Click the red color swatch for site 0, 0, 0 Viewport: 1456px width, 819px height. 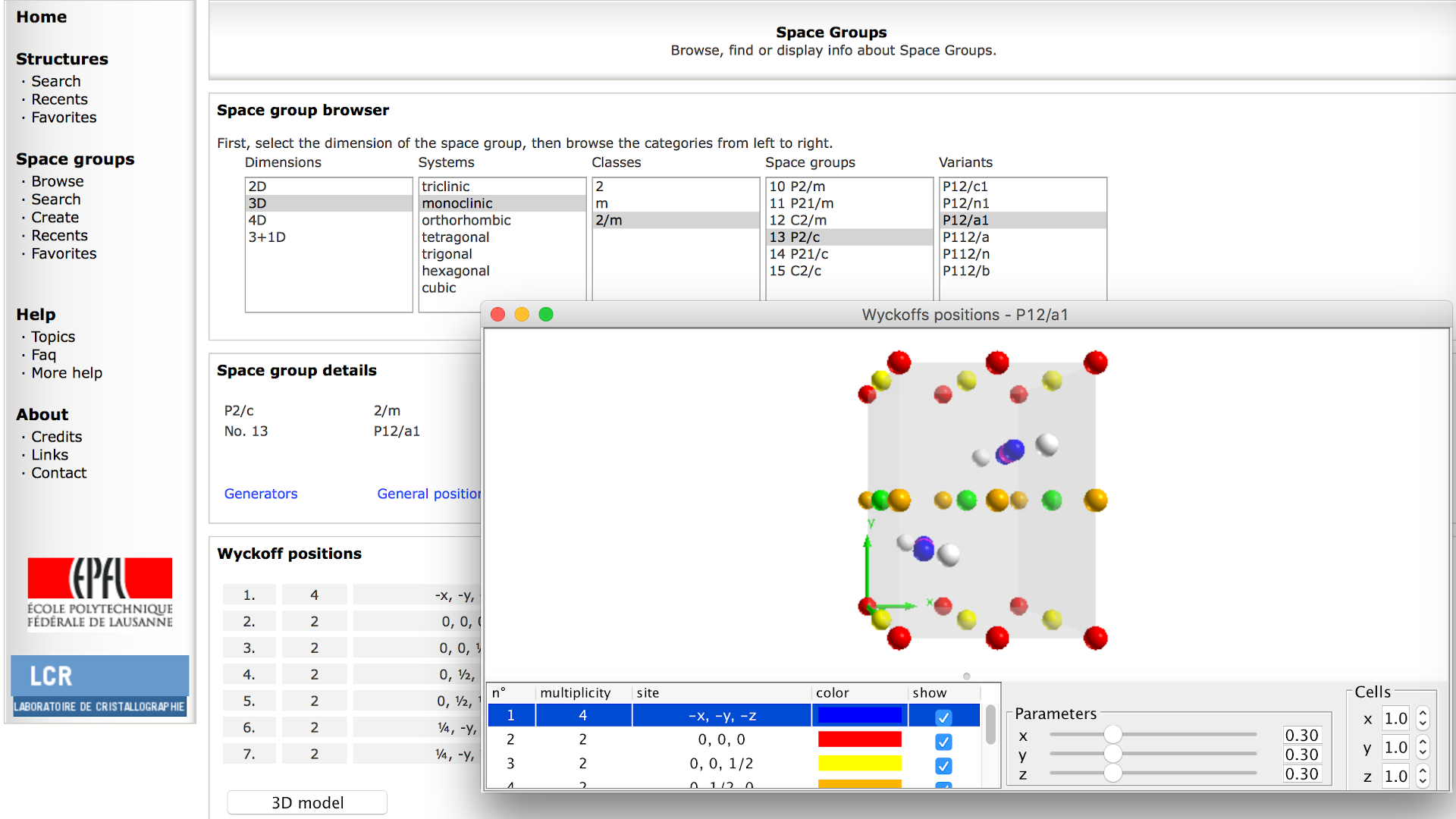859,739
